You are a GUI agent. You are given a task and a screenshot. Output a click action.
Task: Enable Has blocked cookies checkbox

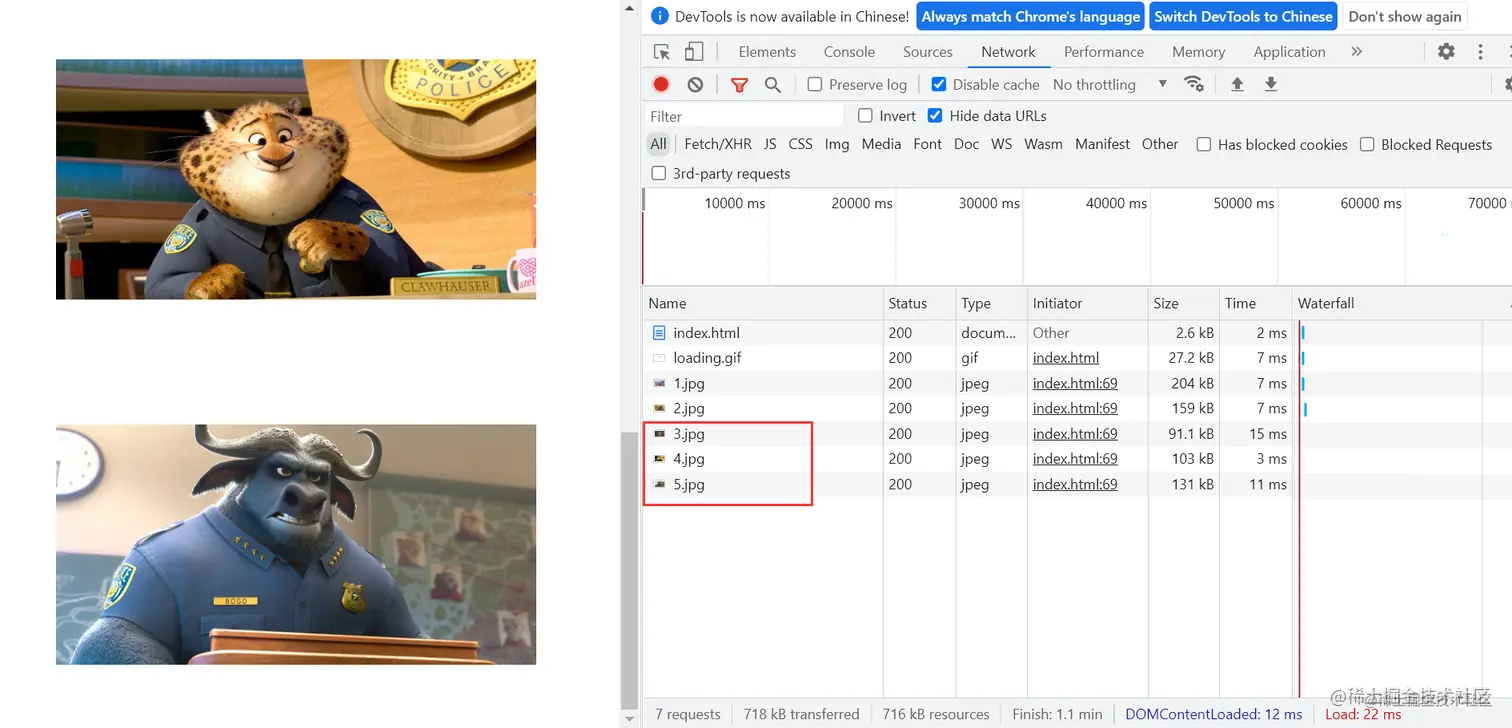pyautogui.click(x=1204, y=145)
